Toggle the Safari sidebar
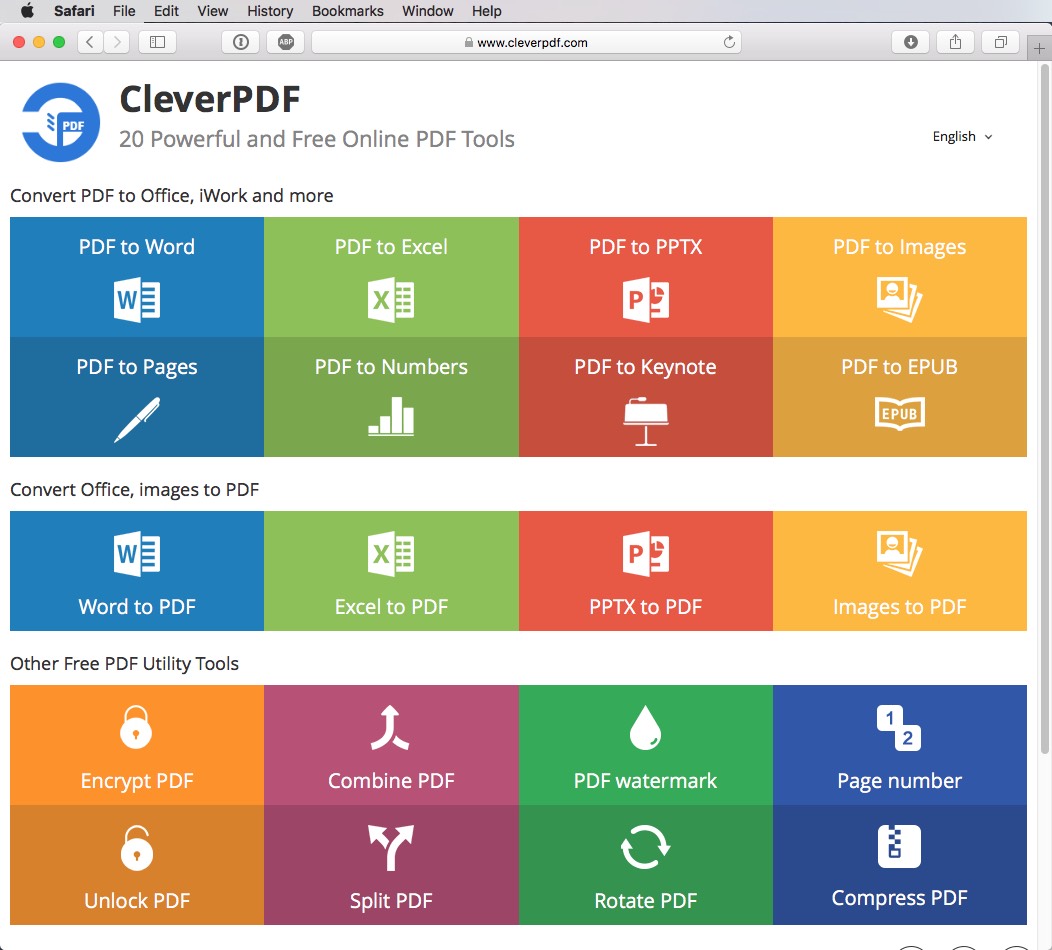This screenshot has width=1052, height=950. tap(157, 42)
